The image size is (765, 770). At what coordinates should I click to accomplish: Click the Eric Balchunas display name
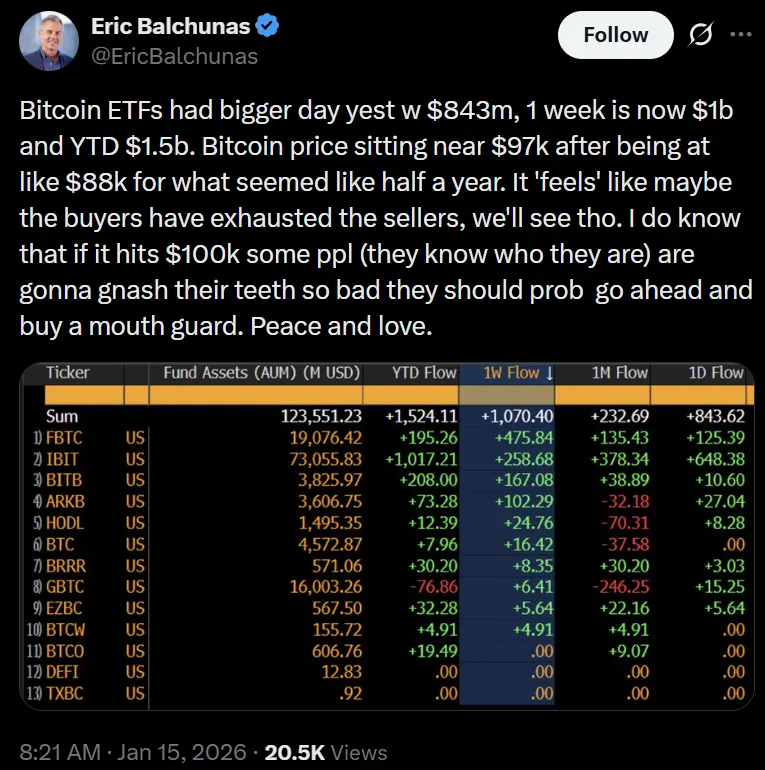click(x=169, y=27)
